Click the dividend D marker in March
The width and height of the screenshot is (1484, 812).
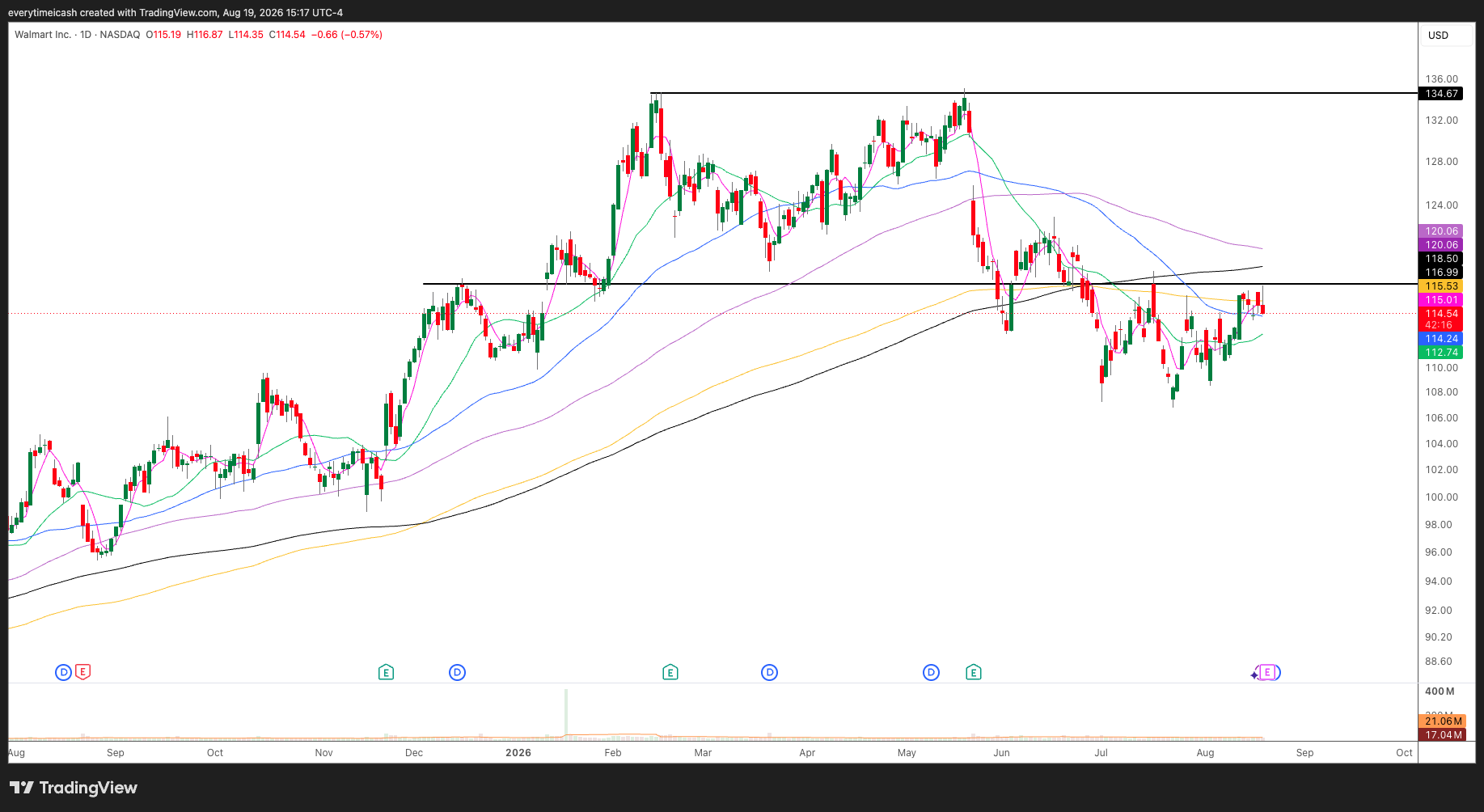tap(769, 672)
